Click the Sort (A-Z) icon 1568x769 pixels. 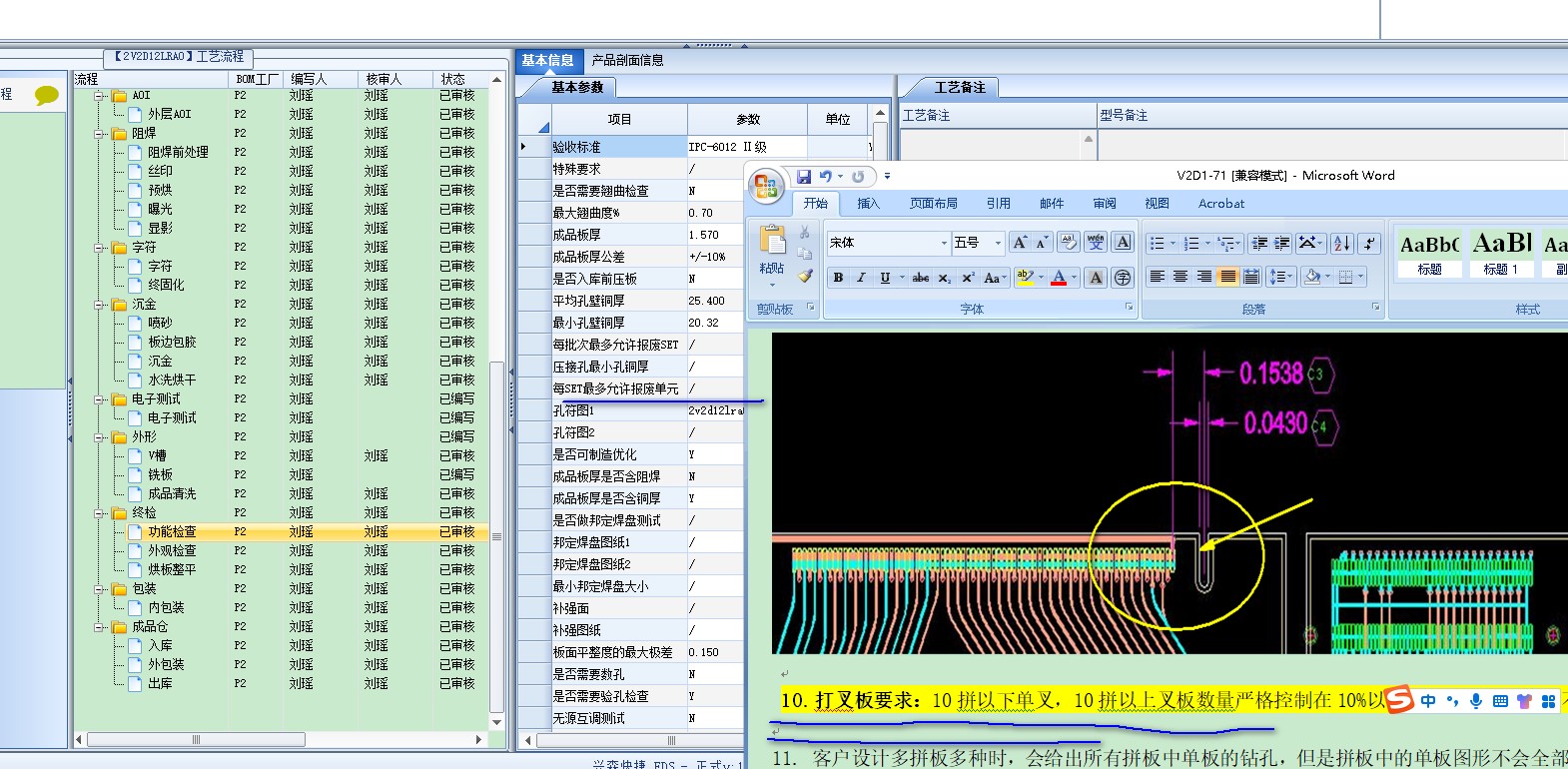pyautogui.click(x=1341, y=243)
